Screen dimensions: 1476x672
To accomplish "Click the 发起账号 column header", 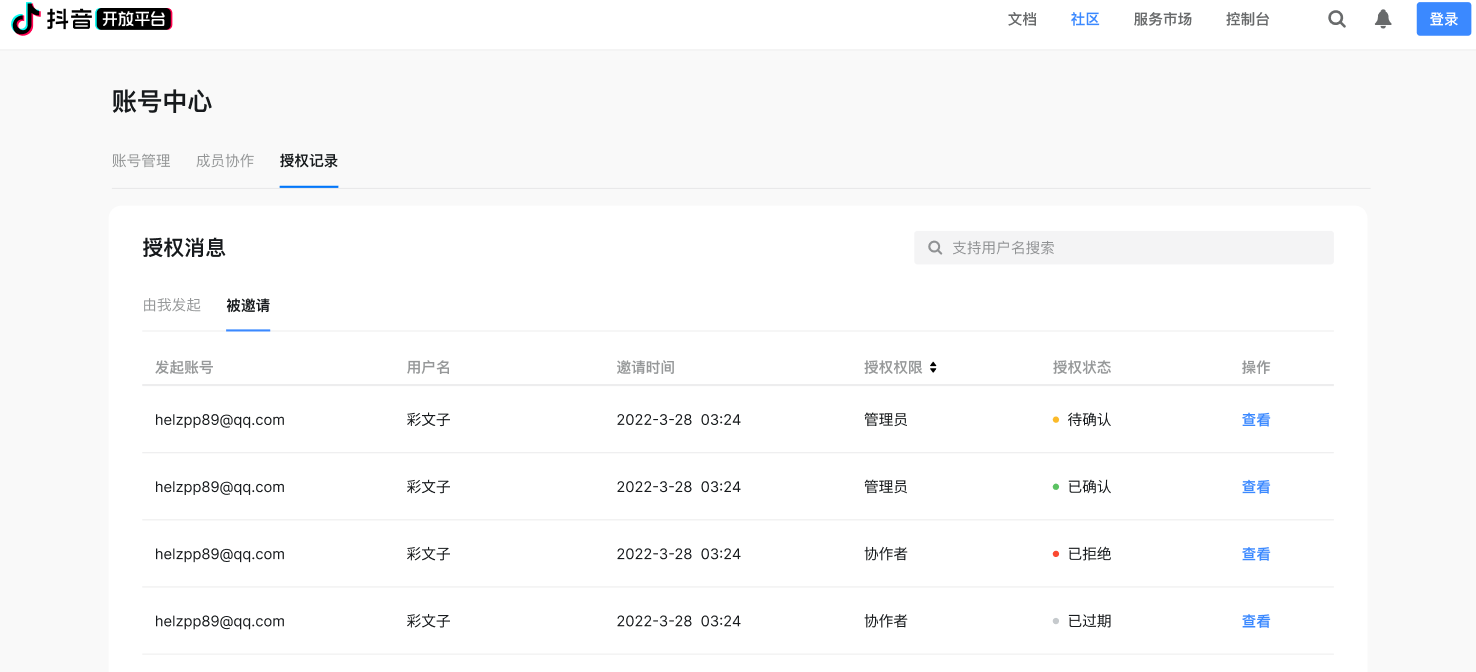I will 184,367.
